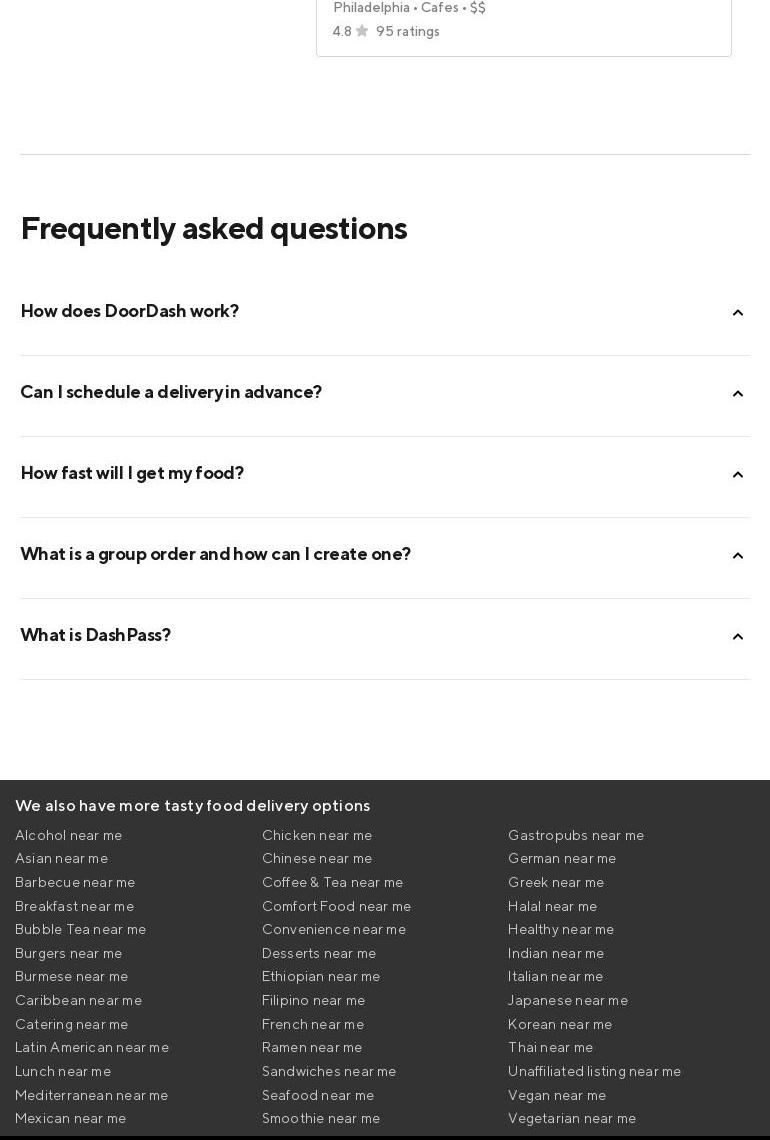The height and width of the screenshot is (1140, 770).
Task: Go to 'Vegetarian near me'
Action: point(572,1118)
